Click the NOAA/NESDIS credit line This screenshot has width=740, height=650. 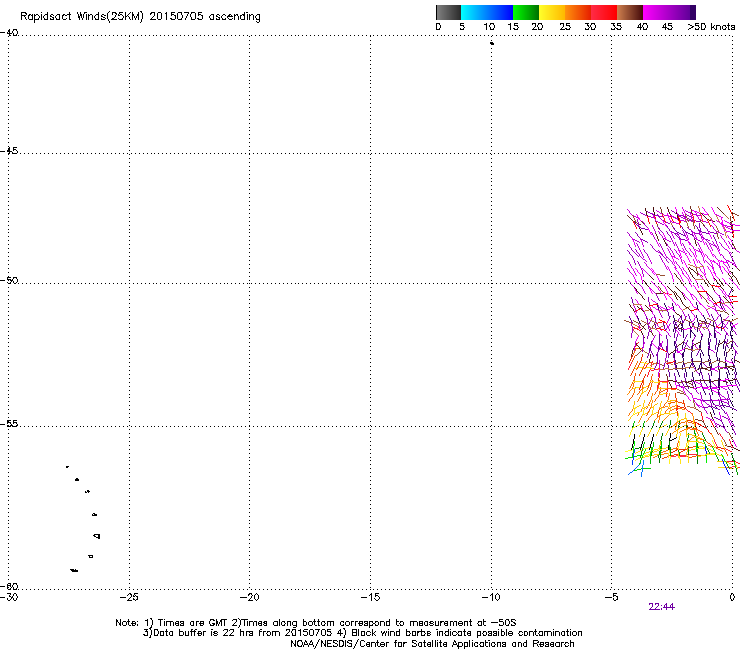432,644
